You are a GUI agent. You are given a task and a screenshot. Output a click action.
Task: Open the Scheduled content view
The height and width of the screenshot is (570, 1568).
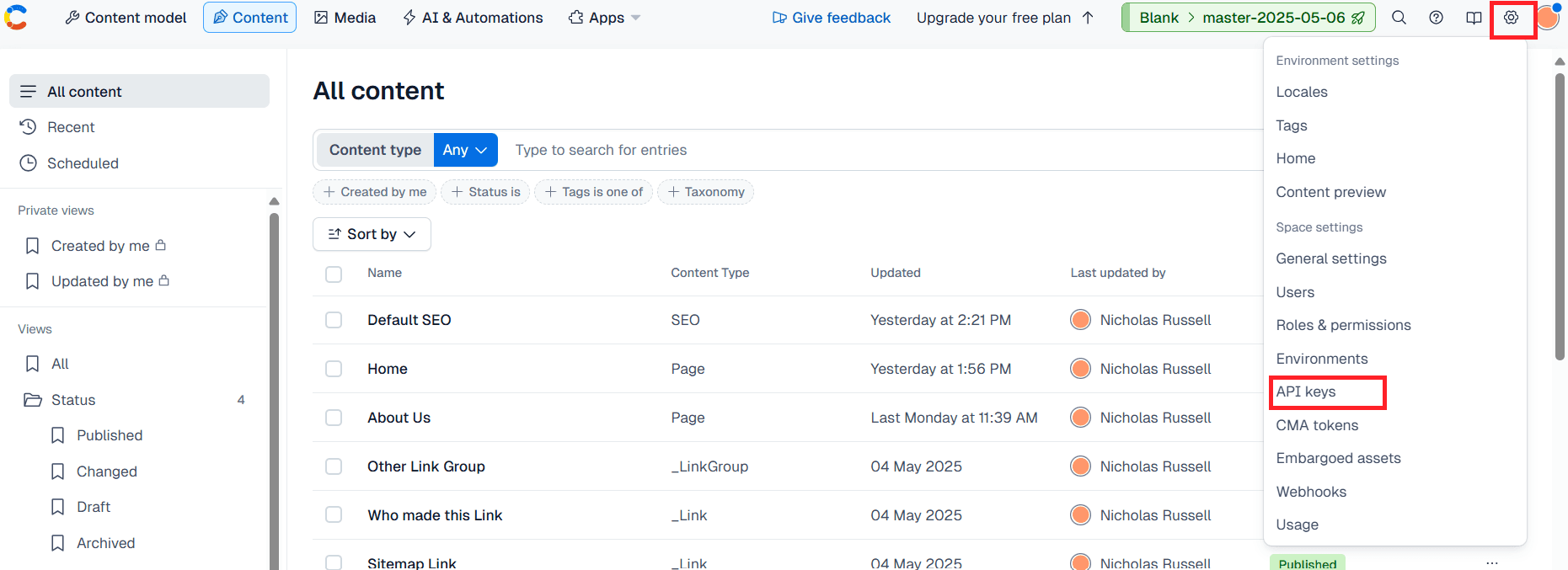tap(83, 163)
